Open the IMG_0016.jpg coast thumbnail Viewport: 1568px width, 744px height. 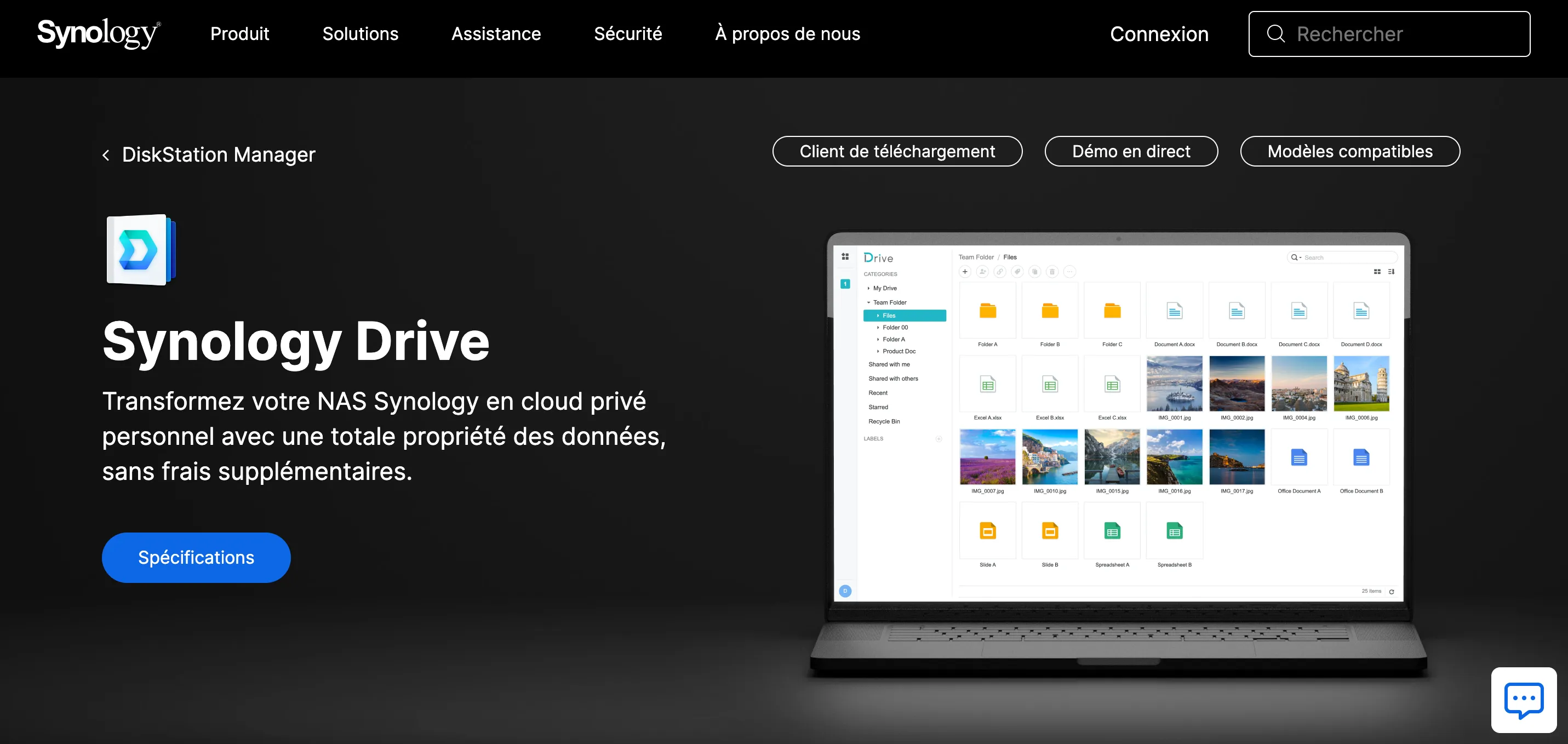pos(1174,456)
